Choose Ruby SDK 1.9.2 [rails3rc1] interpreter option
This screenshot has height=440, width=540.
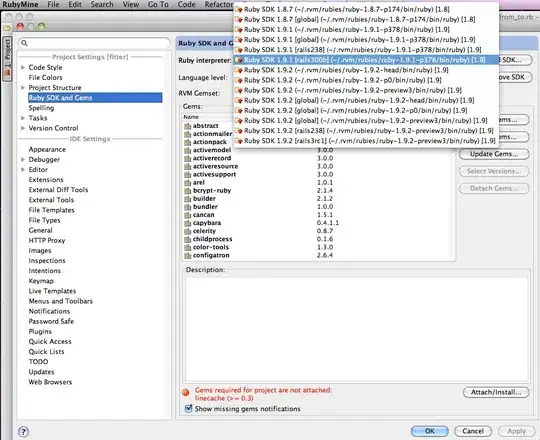pyautogui.click(x=366, y=141)
